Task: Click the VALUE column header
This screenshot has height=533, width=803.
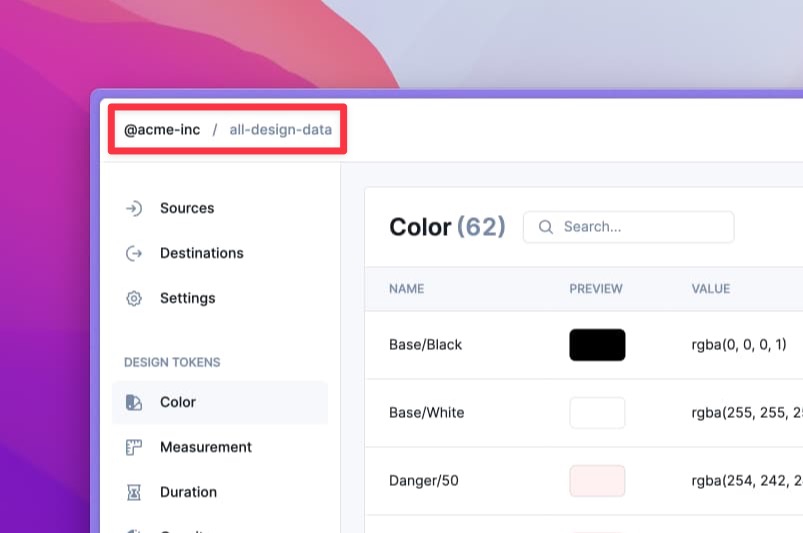Action: pos(710,289)
